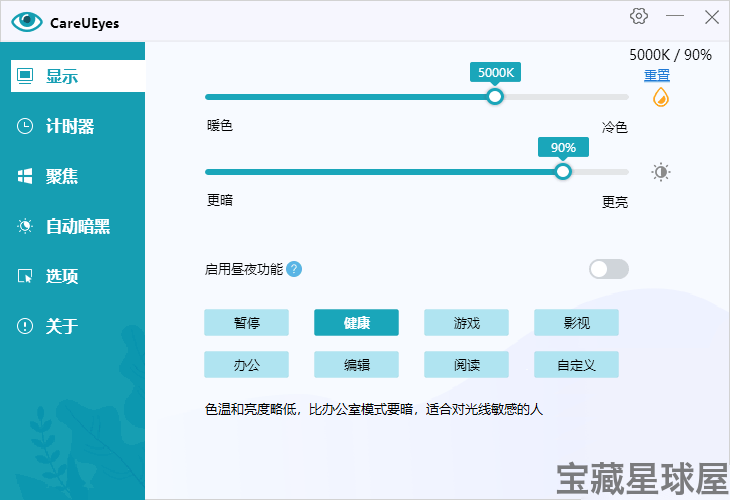Viewport: 730px width, 500px height.
Task: Click the 启用昼夜功能 label text
Action: 244,269
